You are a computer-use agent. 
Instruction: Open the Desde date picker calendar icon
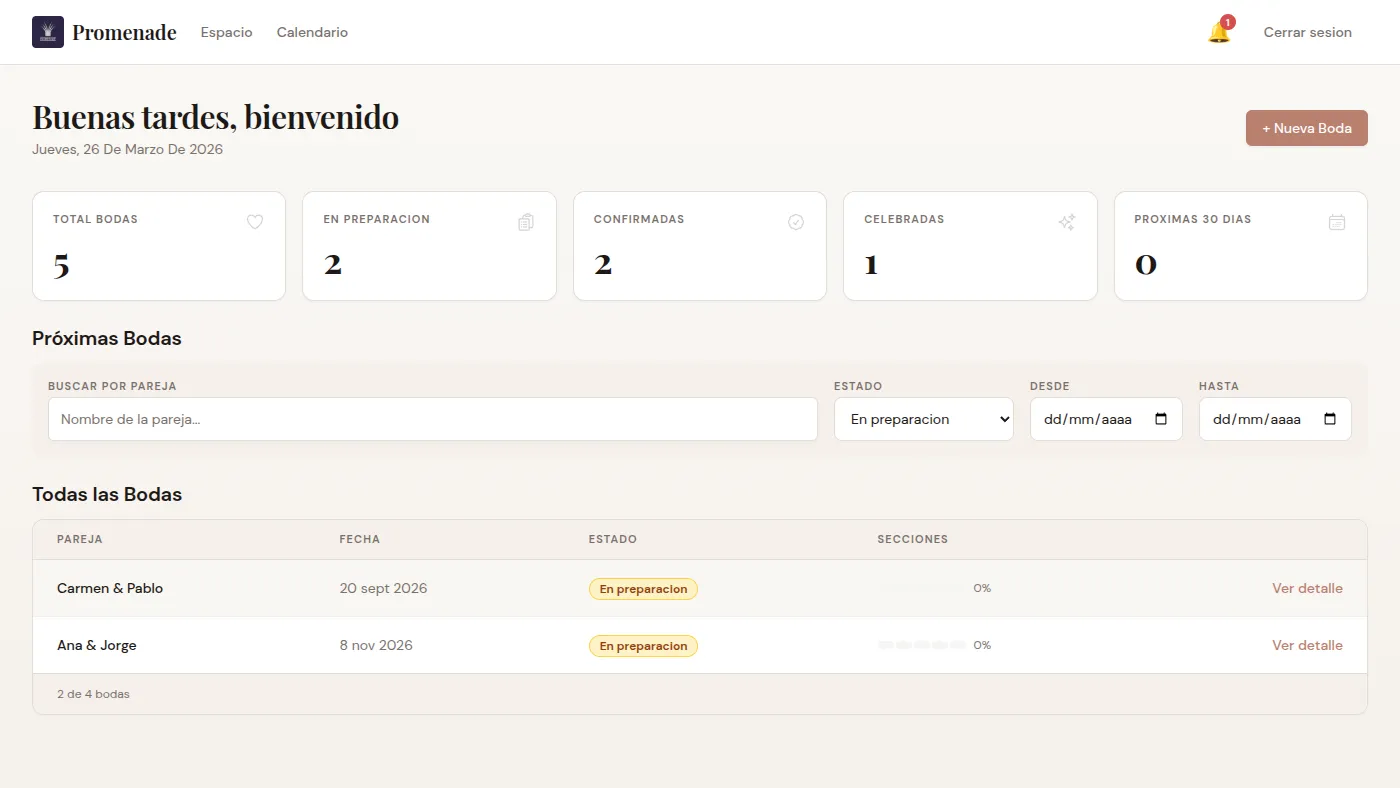click(x=1161, y=419)
